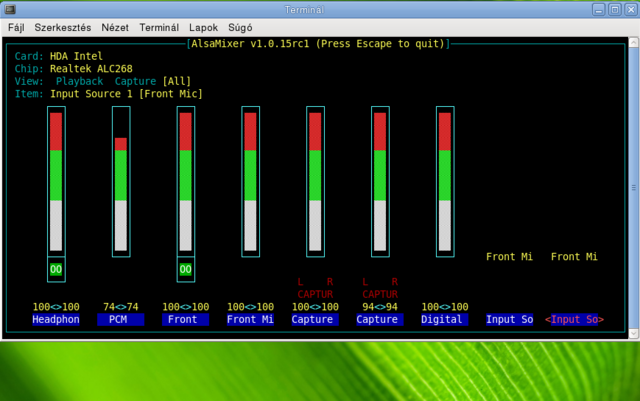Click the Front Mi value above blue Input So

[x=510, y=257]
